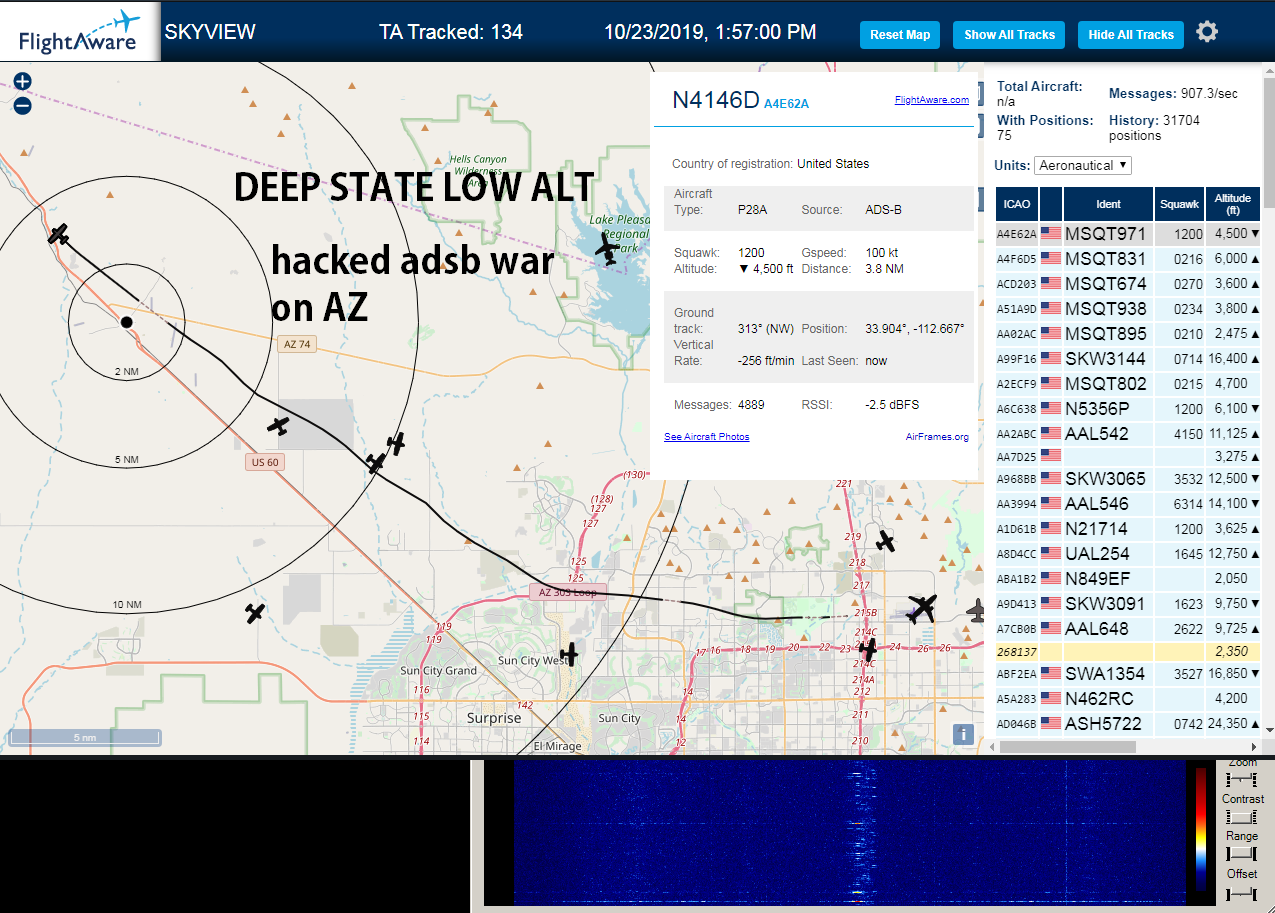Image resolution: width=1275 pixels, height=913 pixels.
Task: Click the waterfall spectrum display
Action: (849, 832)
